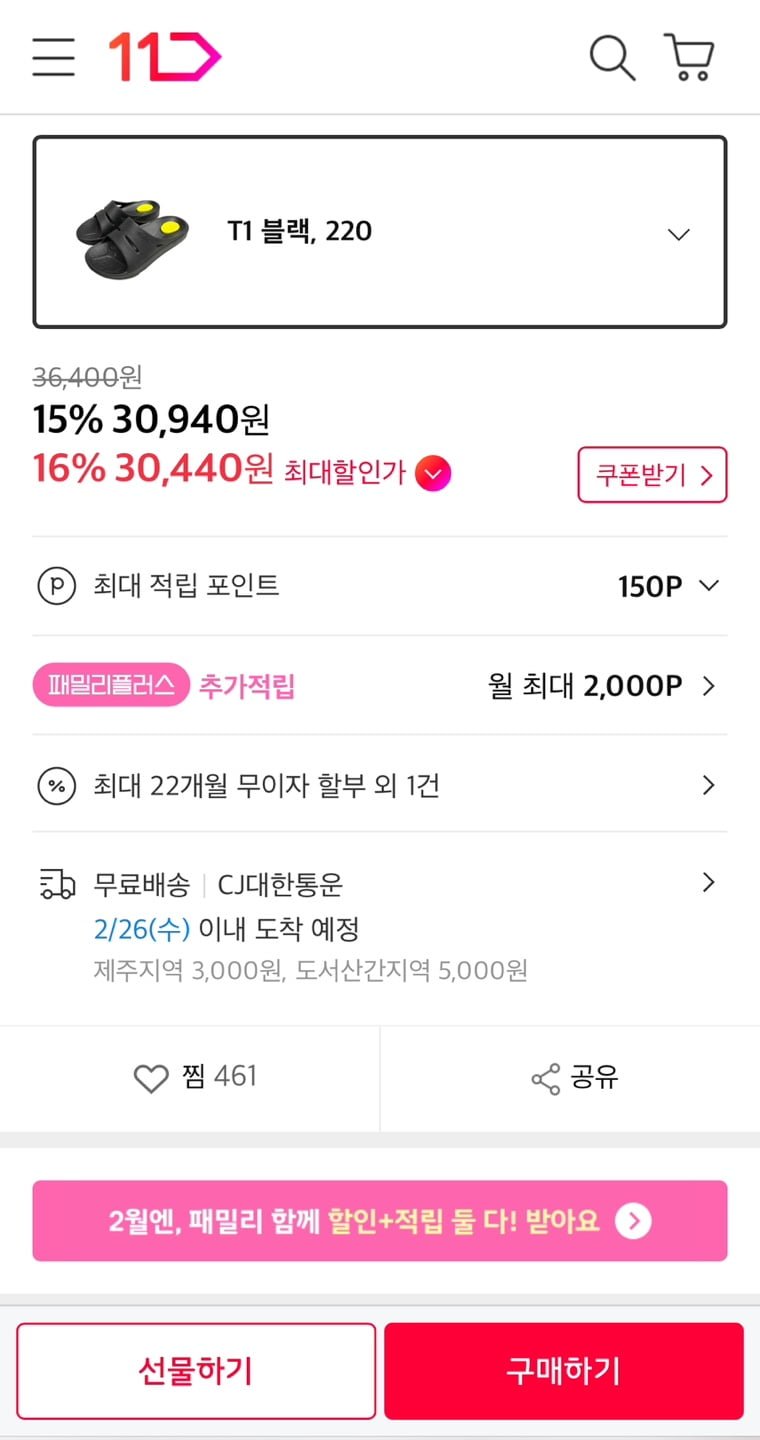Expand the T1 블랙, 220 option selector
The width and height of the screenshot is (760, 1440).
tap(678, 234)
